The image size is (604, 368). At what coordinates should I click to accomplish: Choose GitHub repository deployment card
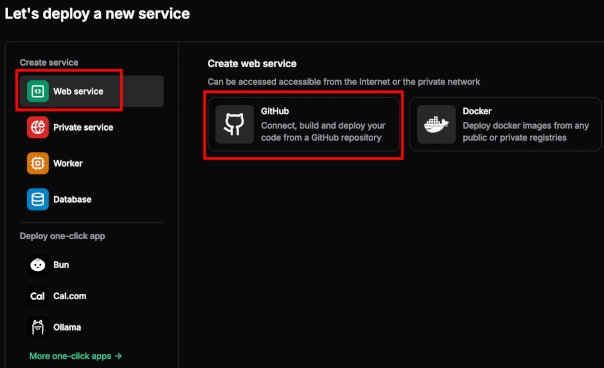(304, 124)
